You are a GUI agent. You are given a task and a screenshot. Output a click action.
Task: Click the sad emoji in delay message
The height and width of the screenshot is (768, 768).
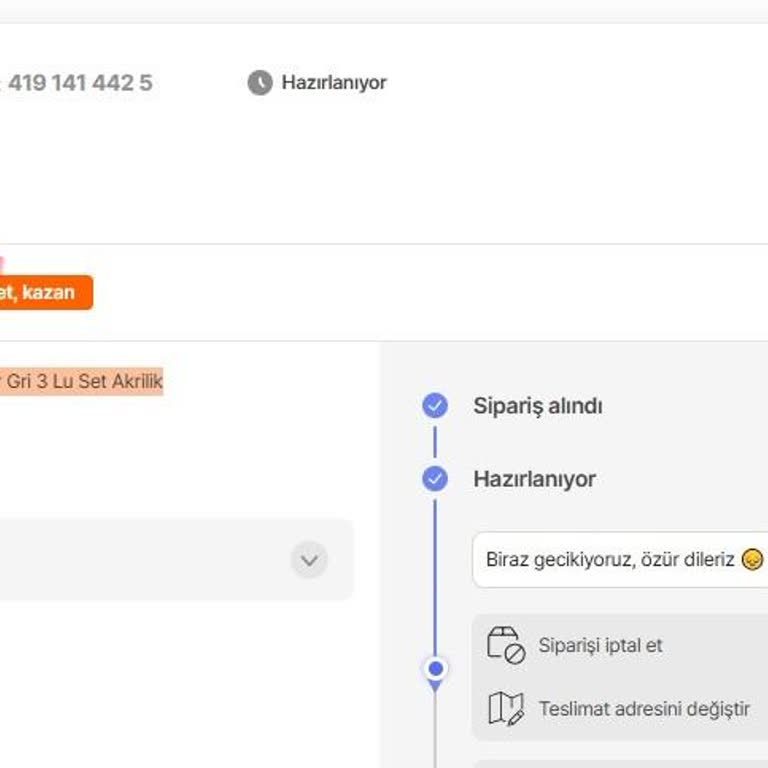pos(752,559)
